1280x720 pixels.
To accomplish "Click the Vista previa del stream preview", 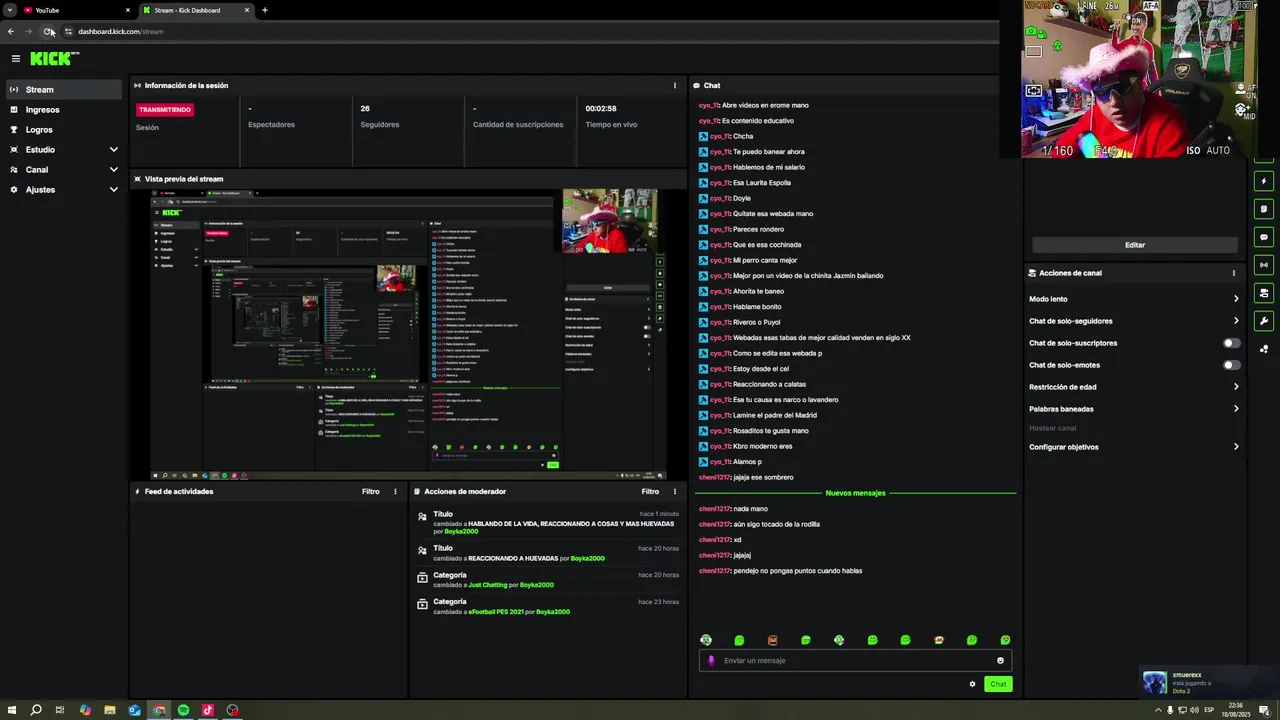I will coord(409,334).
